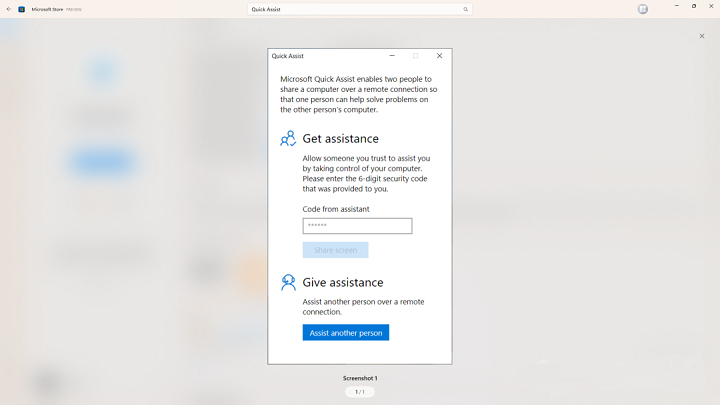Click the back arrow in Microsoft Store

[x=9, y=9]
